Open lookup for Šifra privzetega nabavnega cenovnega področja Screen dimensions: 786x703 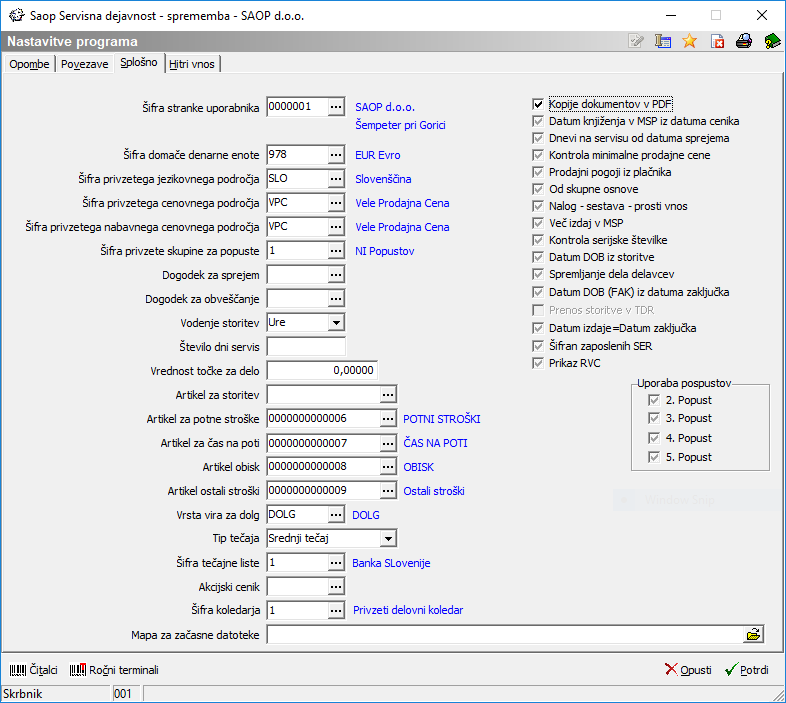[x=336, y=227]
